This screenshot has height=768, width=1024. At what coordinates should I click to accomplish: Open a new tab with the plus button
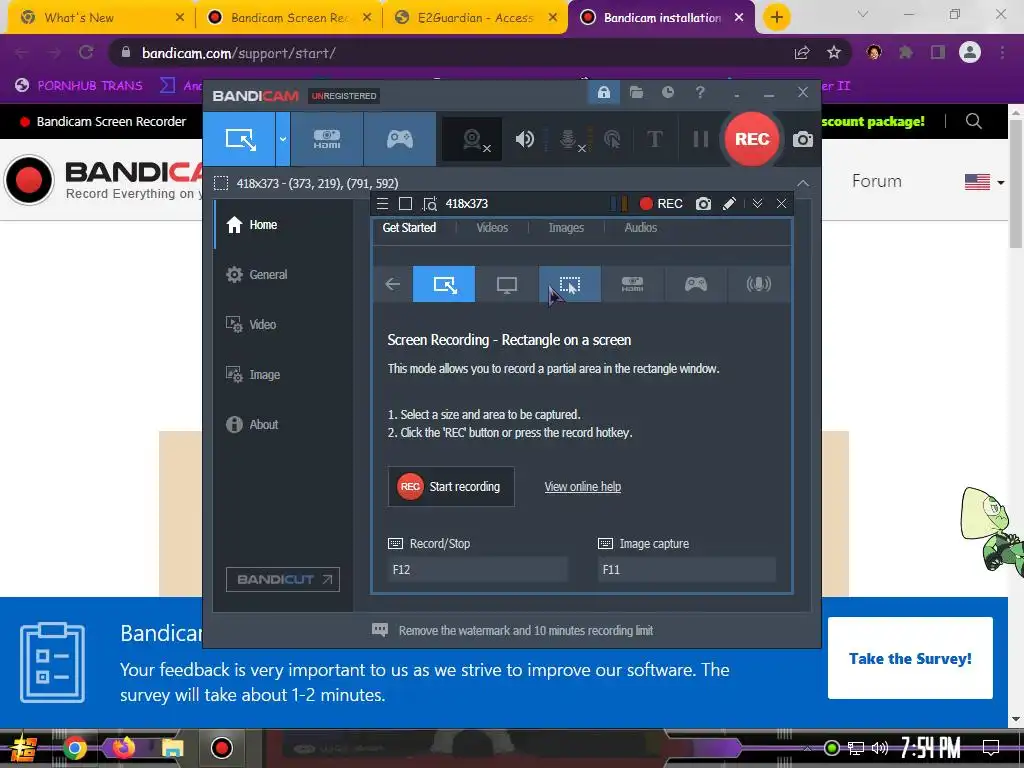pyautogui.click(x=776, y=17)
